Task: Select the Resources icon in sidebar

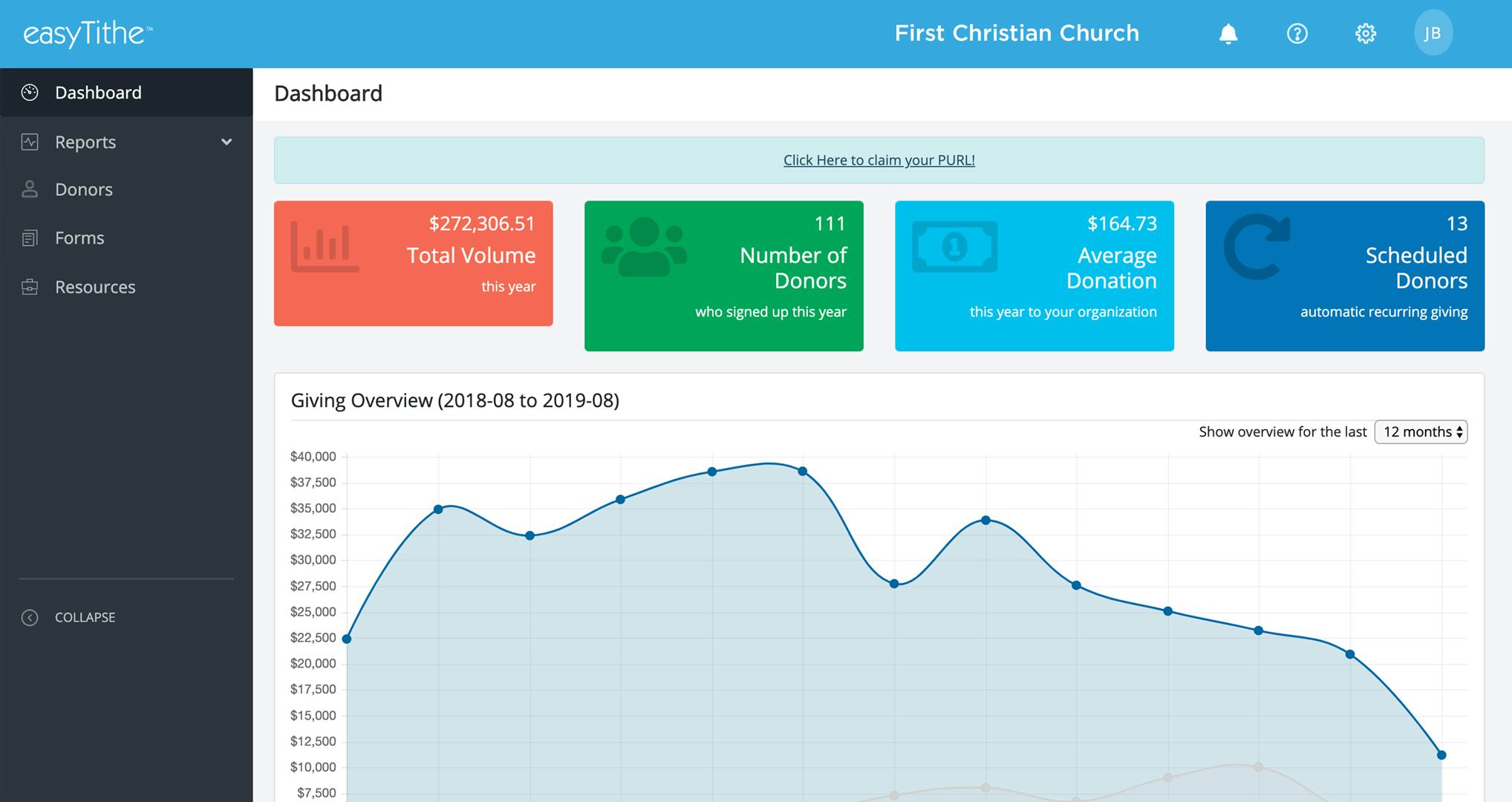Action: (x=30, y=287)
